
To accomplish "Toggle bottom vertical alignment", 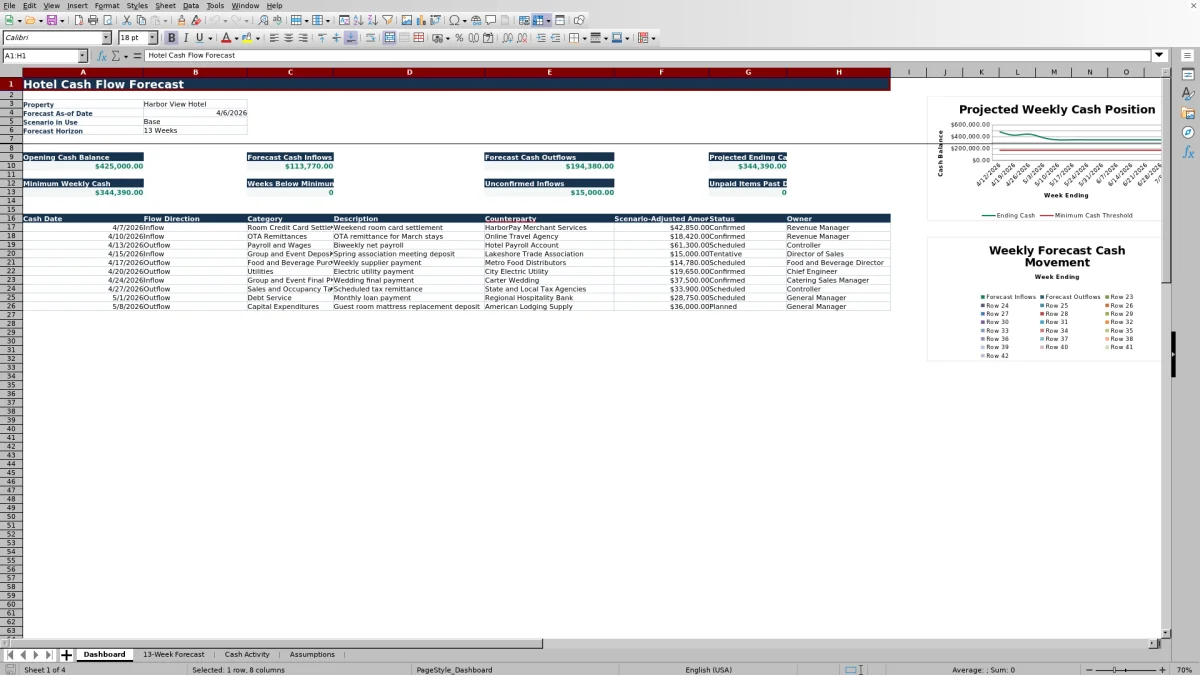I will point(351,38).
